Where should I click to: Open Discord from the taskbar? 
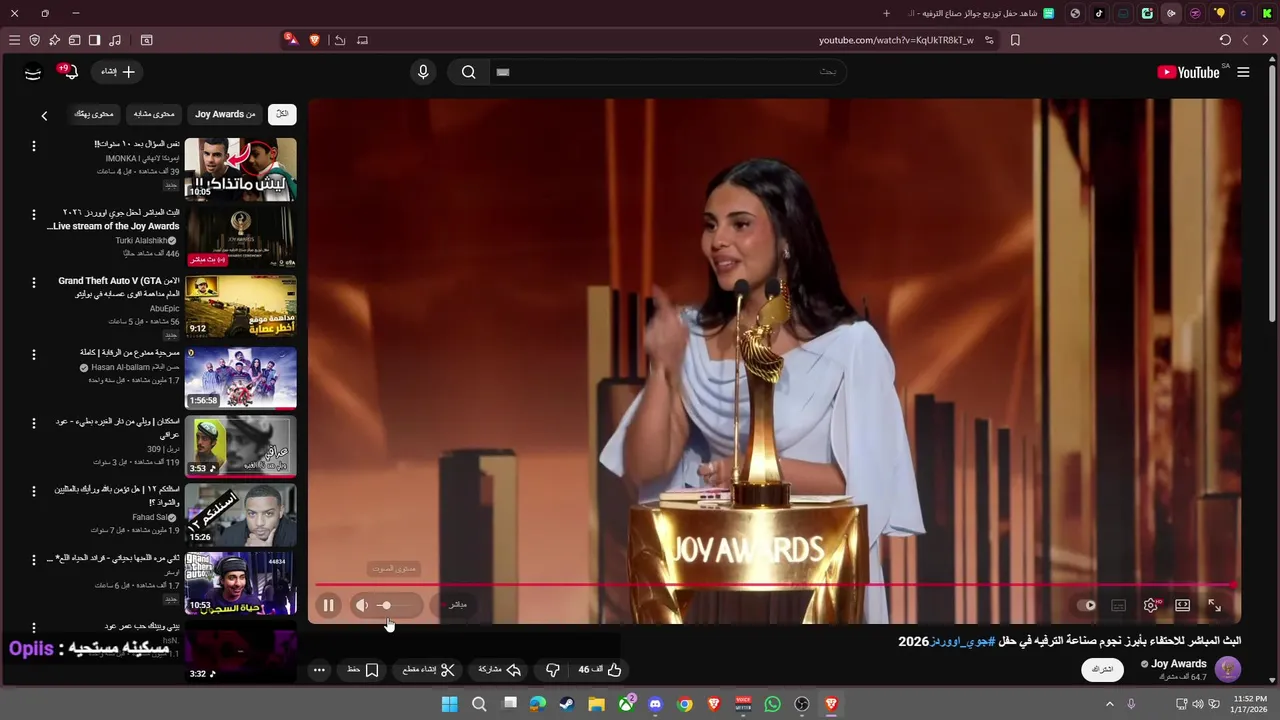coord(655,704)
